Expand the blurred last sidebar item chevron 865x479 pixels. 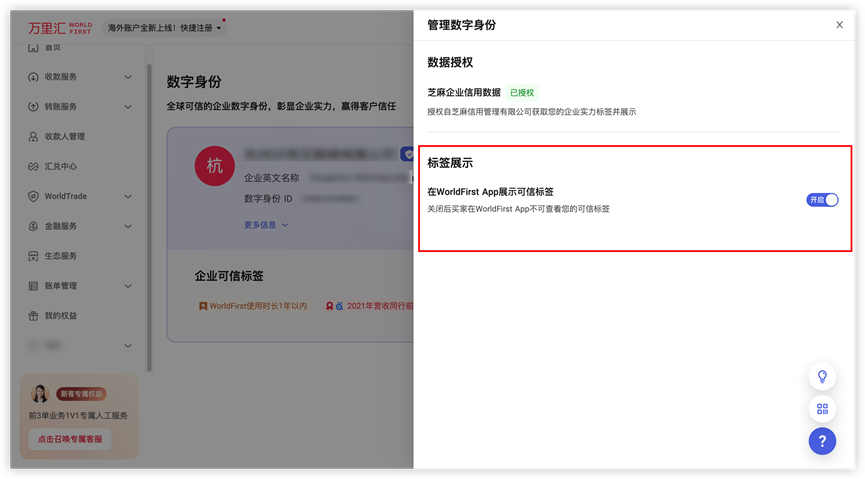point(128,345)
